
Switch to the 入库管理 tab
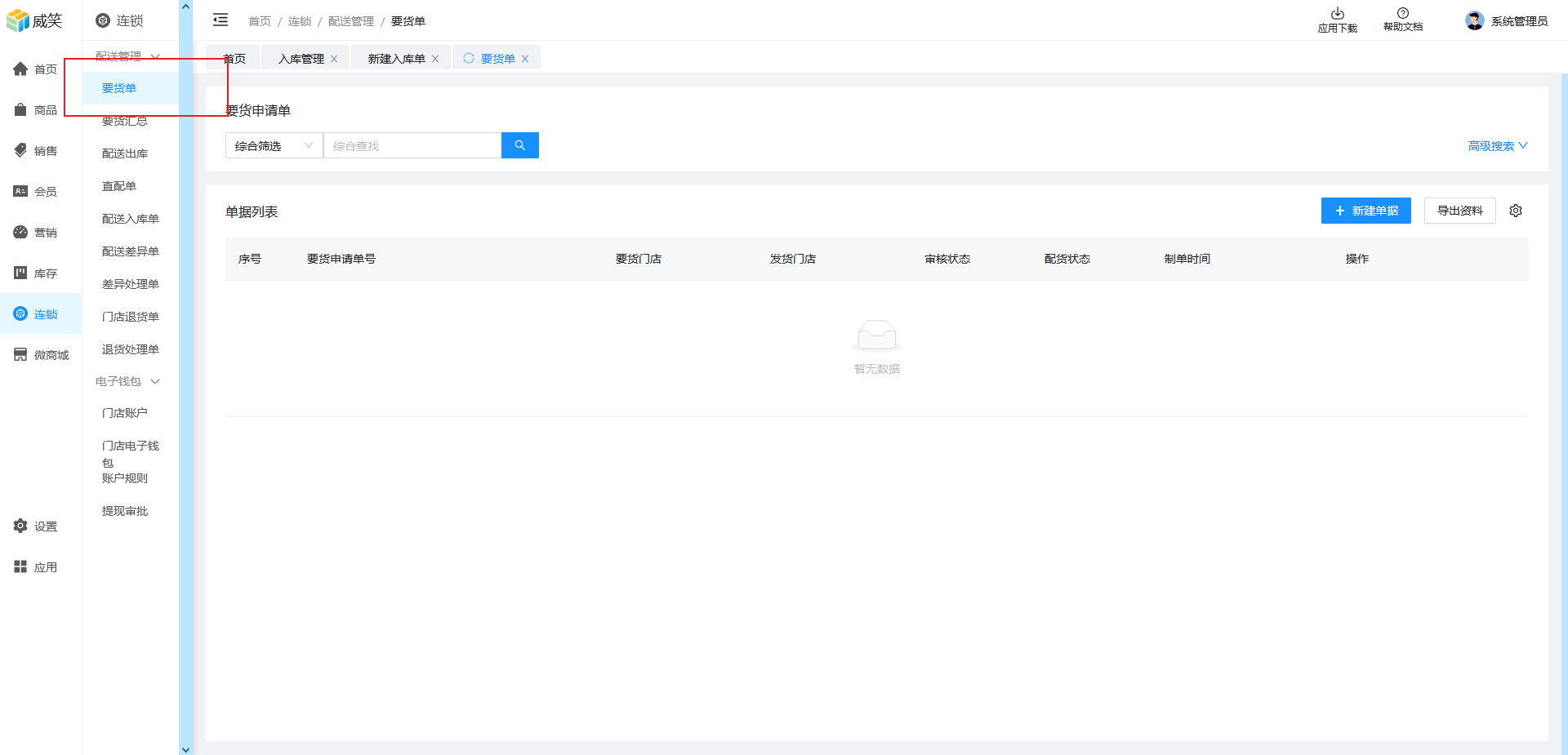pos(301,59)
